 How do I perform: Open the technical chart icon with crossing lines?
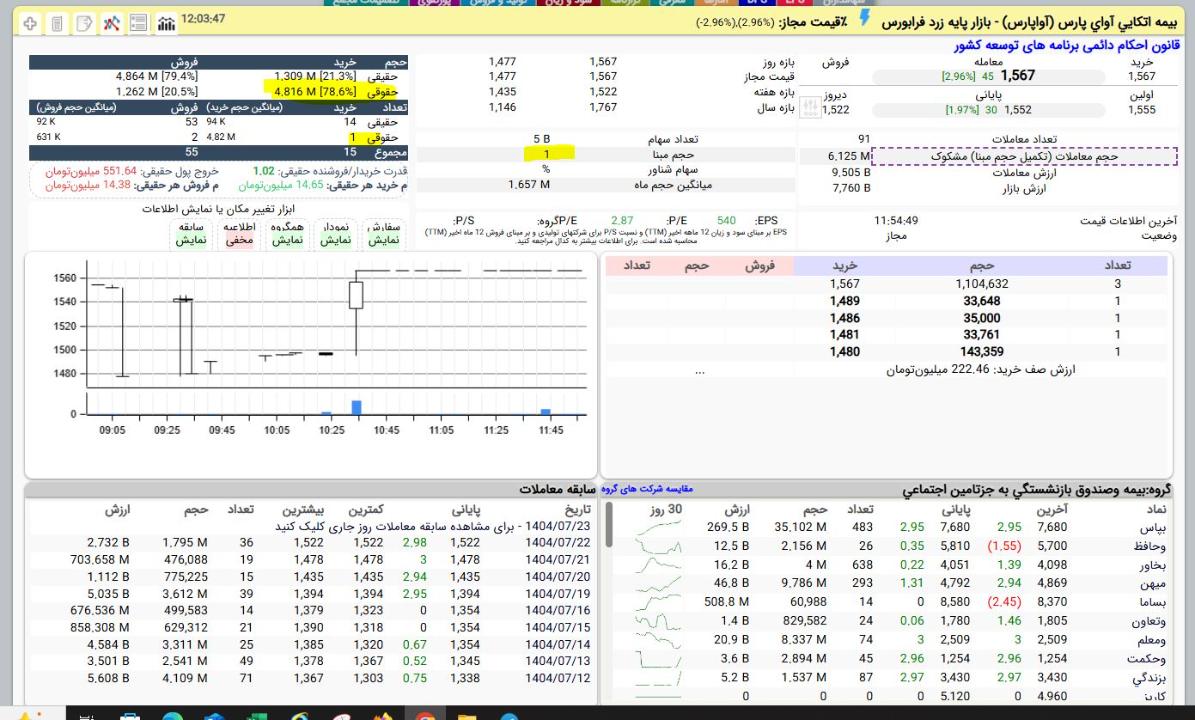(112, 23)
